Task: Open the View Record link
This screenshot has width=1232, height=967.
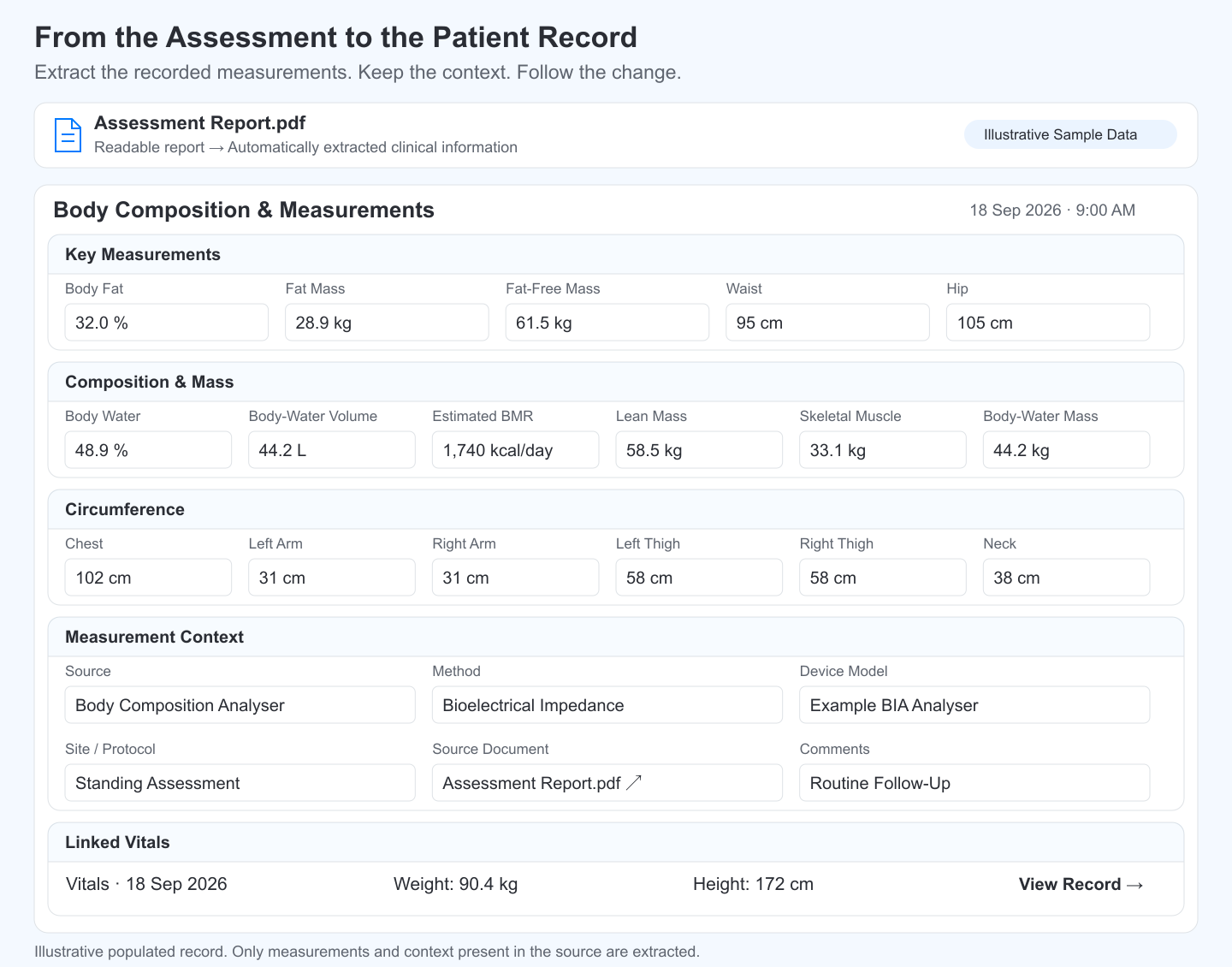Action: click(x=1081, y=884)
